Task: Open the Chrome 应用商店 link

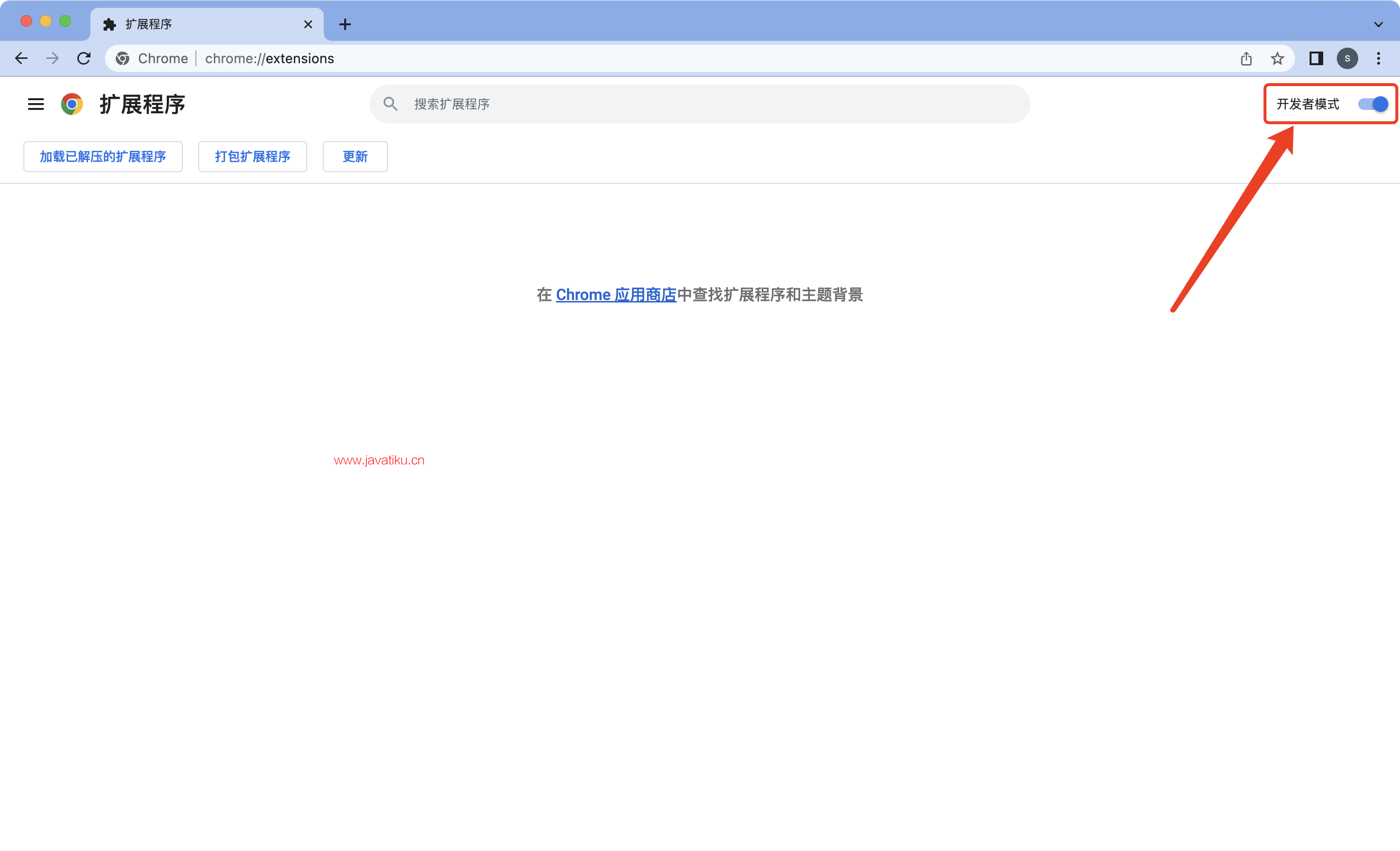Action: 616,295
